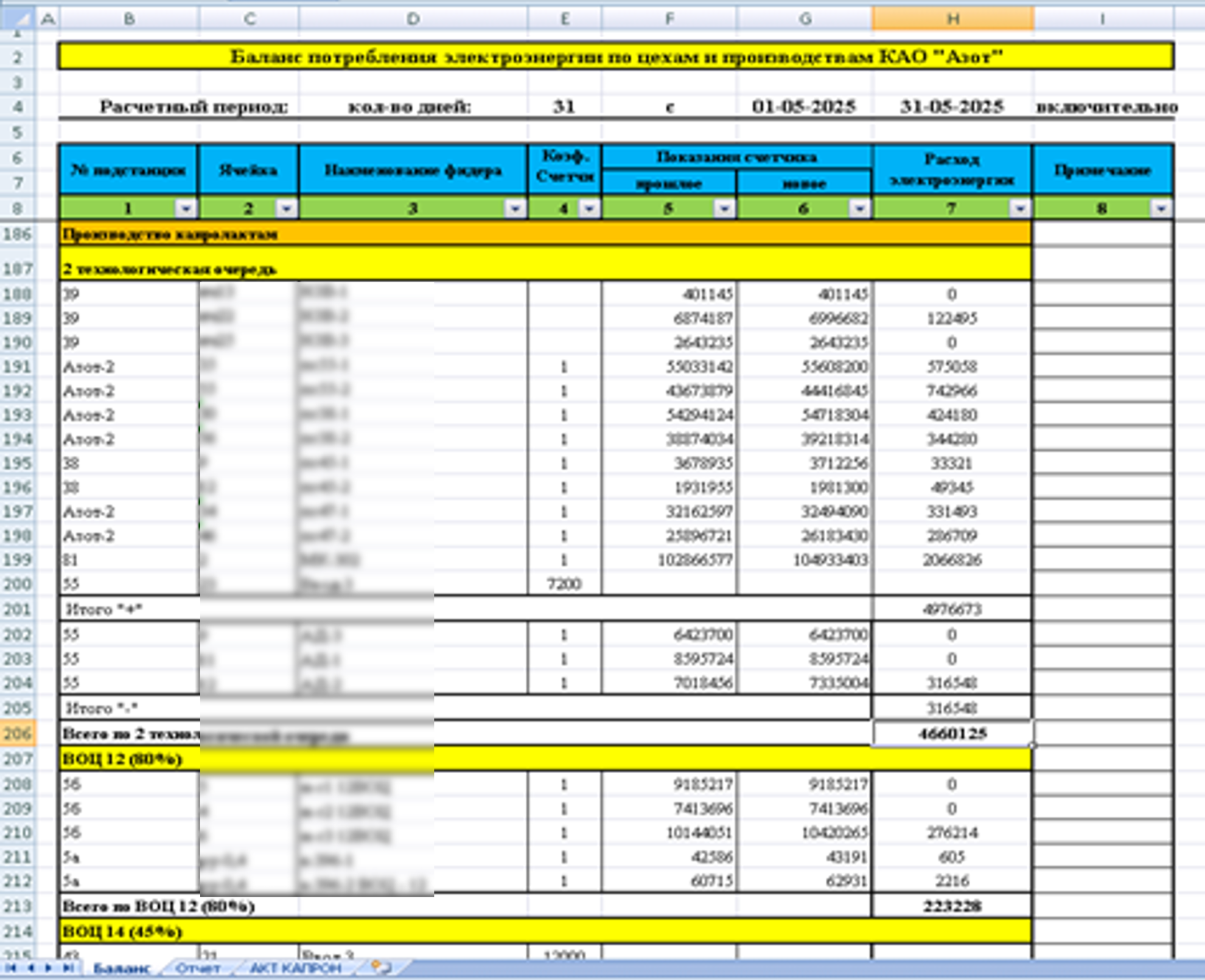Select the Баланс sheet tab
The width and height of the screenshot is (1205, 980).
pos(121,968)
